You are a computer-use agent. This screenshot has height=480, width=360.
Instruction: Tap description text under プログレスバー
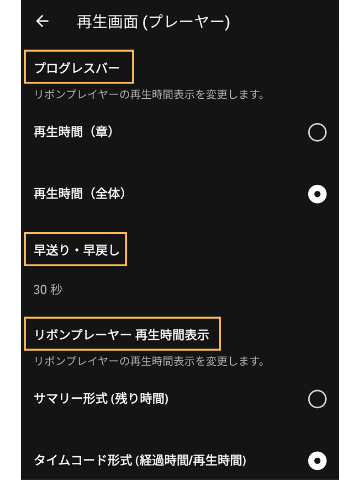(x=149, y=94)
